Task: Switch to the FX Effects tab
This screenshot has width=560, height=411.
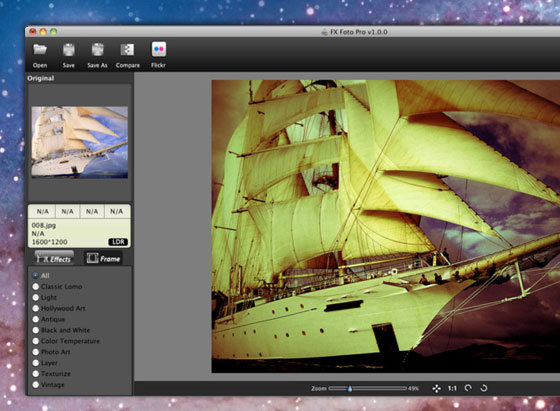Action: [54, 258]
